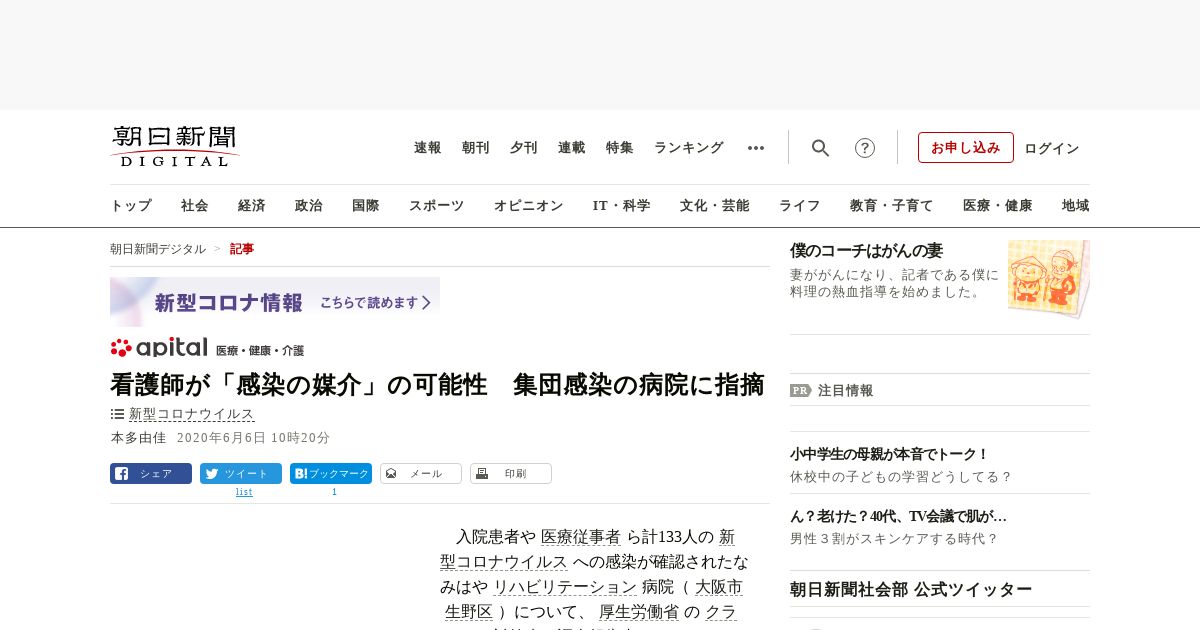Click the help question mark icon
The image size is (1200, 630).
pyautogui.click(x=865, y=148)
